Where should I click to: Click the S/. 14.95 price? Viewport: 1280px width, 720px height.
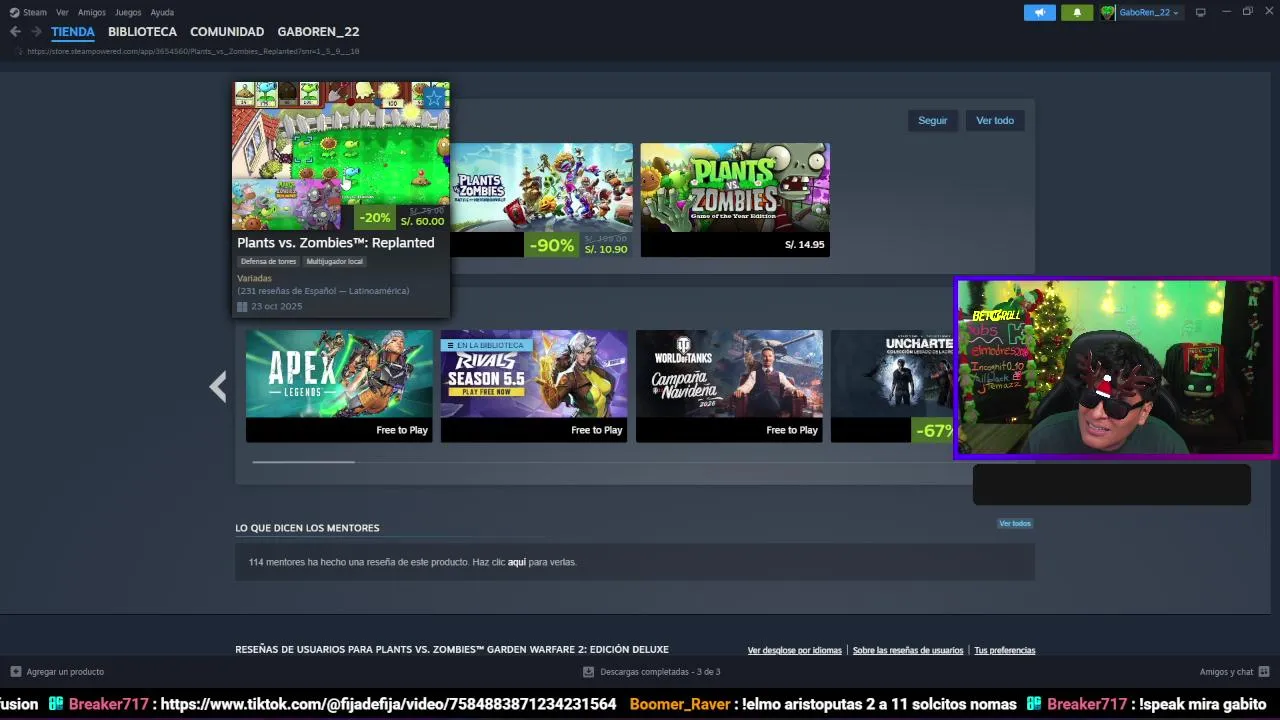coord(805,245)
